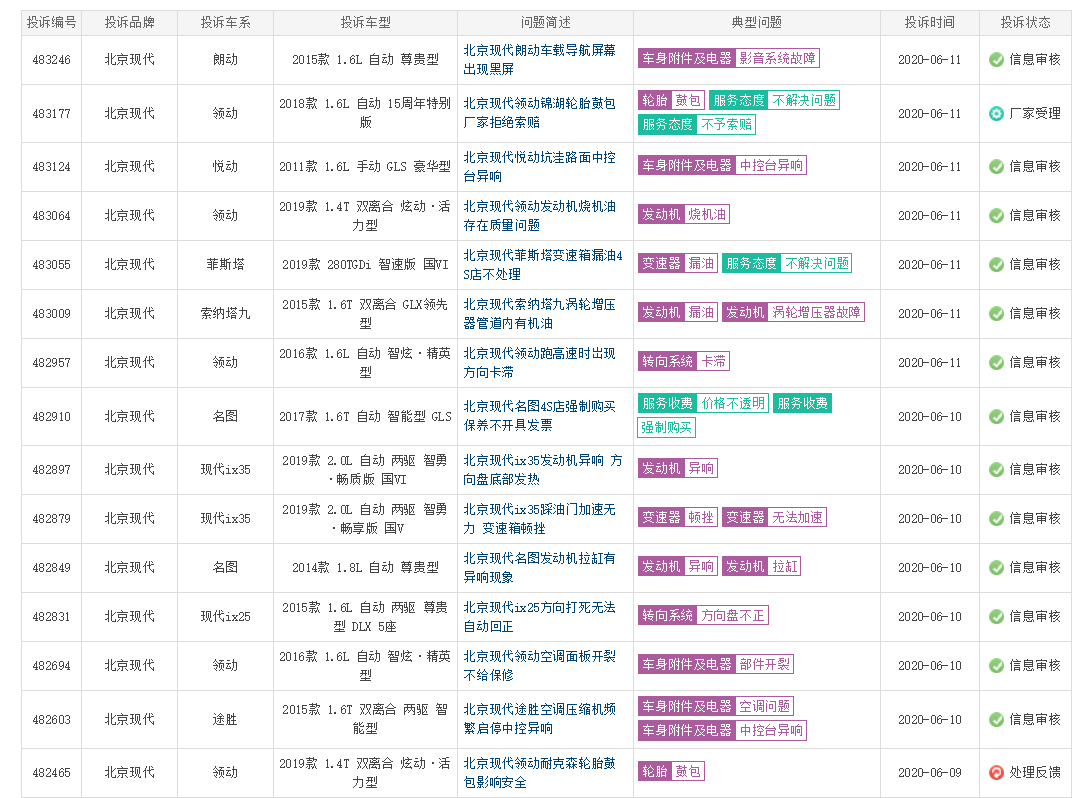This screenshot has height=798, width=1091.
Task: Click the 方向盘不正 tag
Action: 733,616
